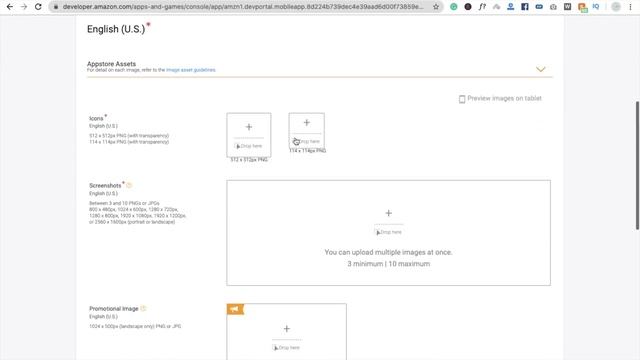Click the Promotional Image field label

coord(114,309)
